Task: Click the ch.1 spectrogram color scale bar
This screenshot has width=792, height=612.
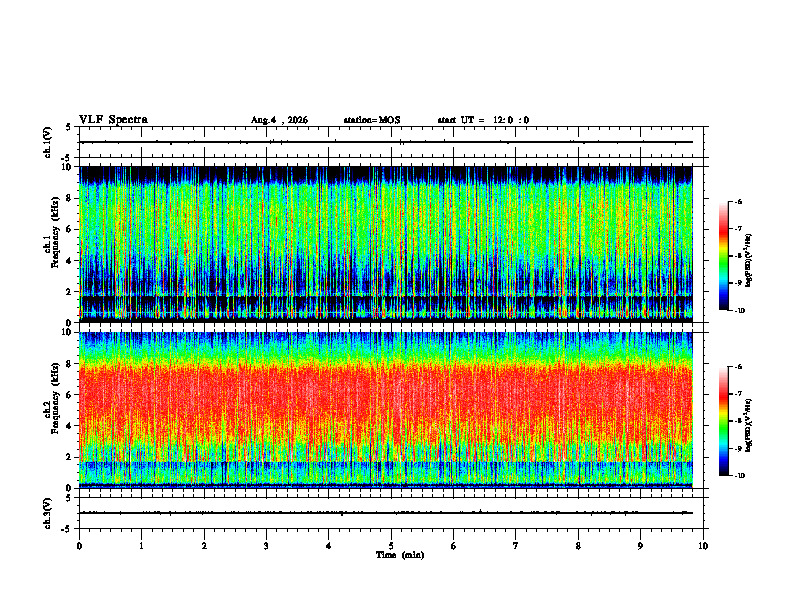Action: point(723,256)
